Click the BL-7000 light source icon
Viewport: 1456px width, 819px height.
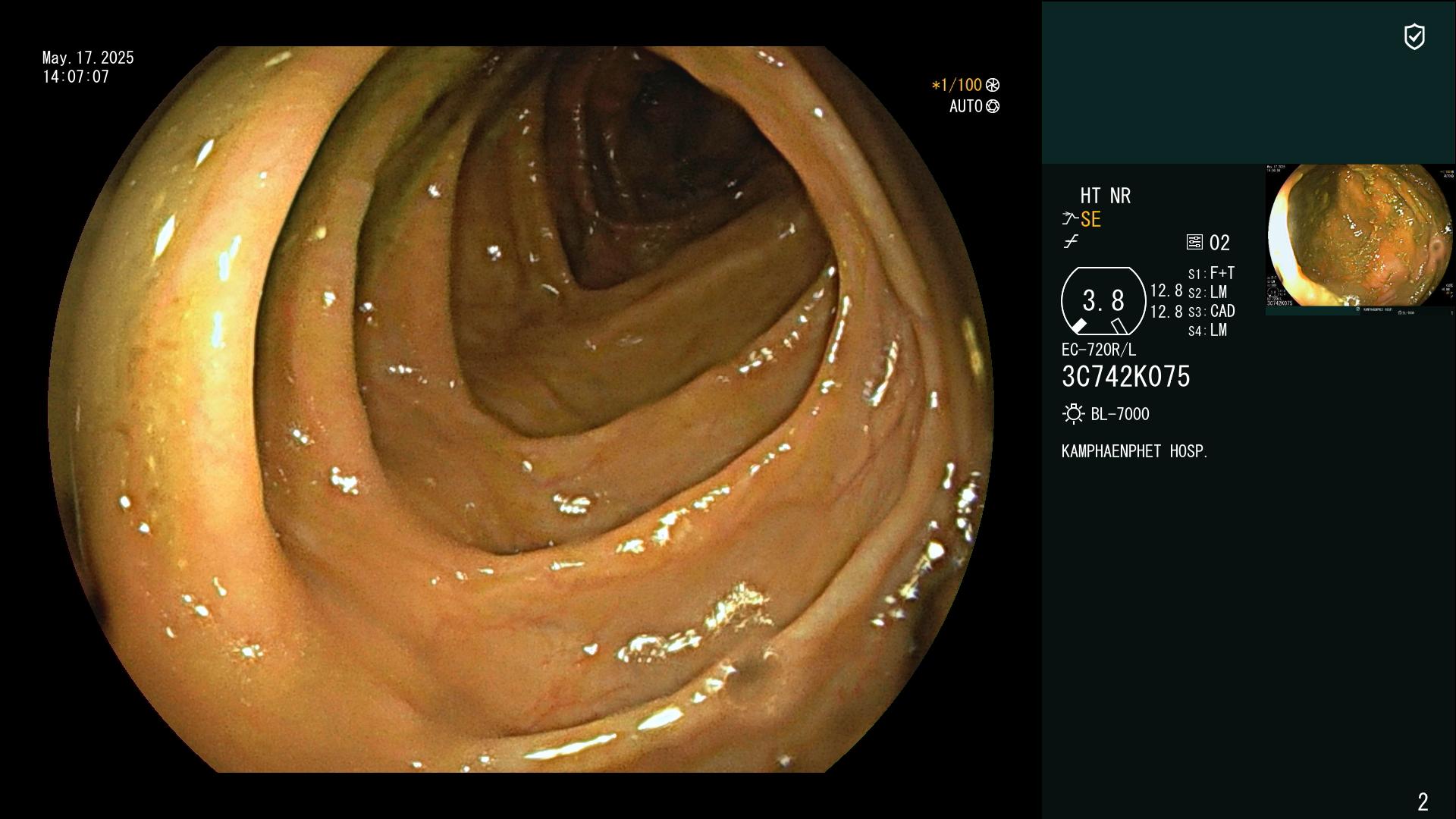click(x=1073, y=413)
